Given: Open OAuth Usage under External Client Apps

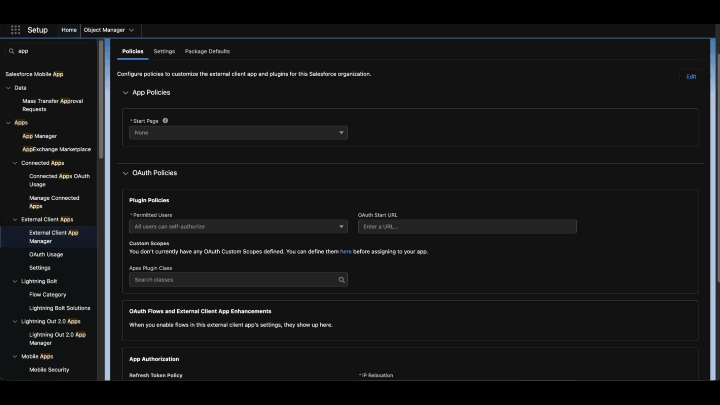Looking at the screenshot, I should [46, 254].
